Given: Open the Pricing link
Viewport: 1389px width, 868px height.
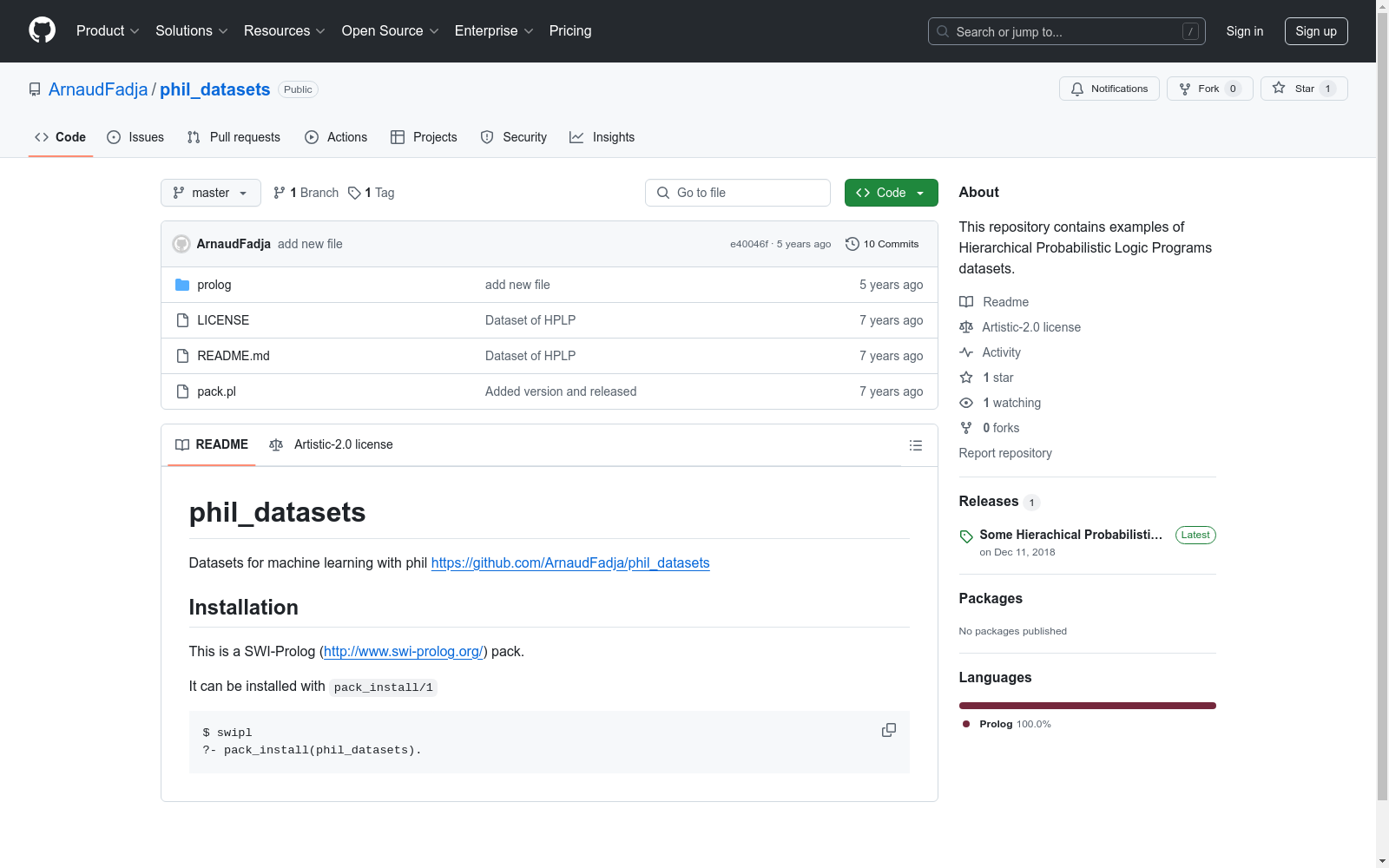Looking at the screenshot, I should tap(570, 31).
